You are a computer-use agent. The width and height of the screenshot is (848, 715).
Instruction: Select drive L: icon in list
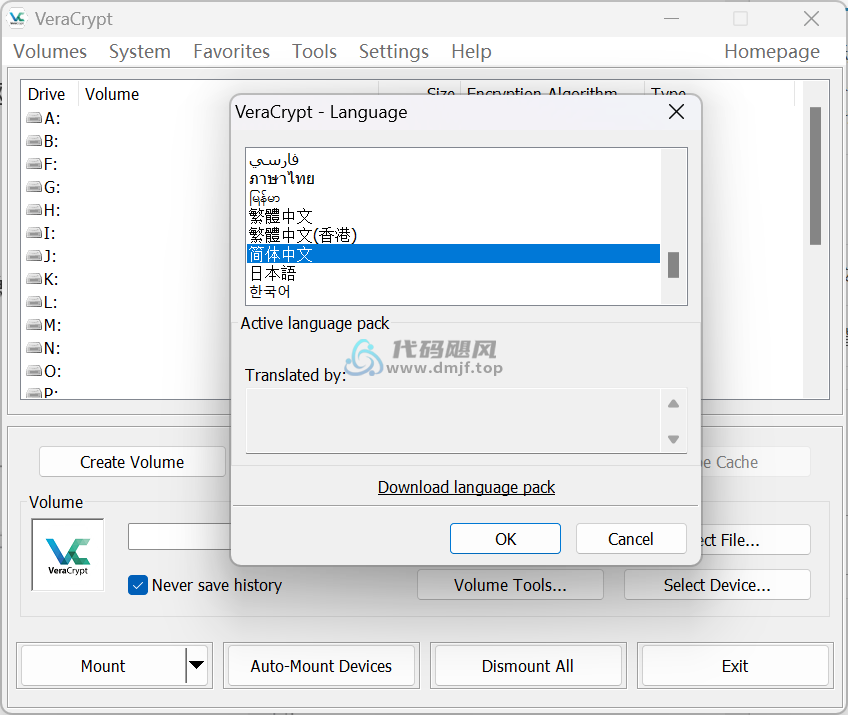(35, 302)
